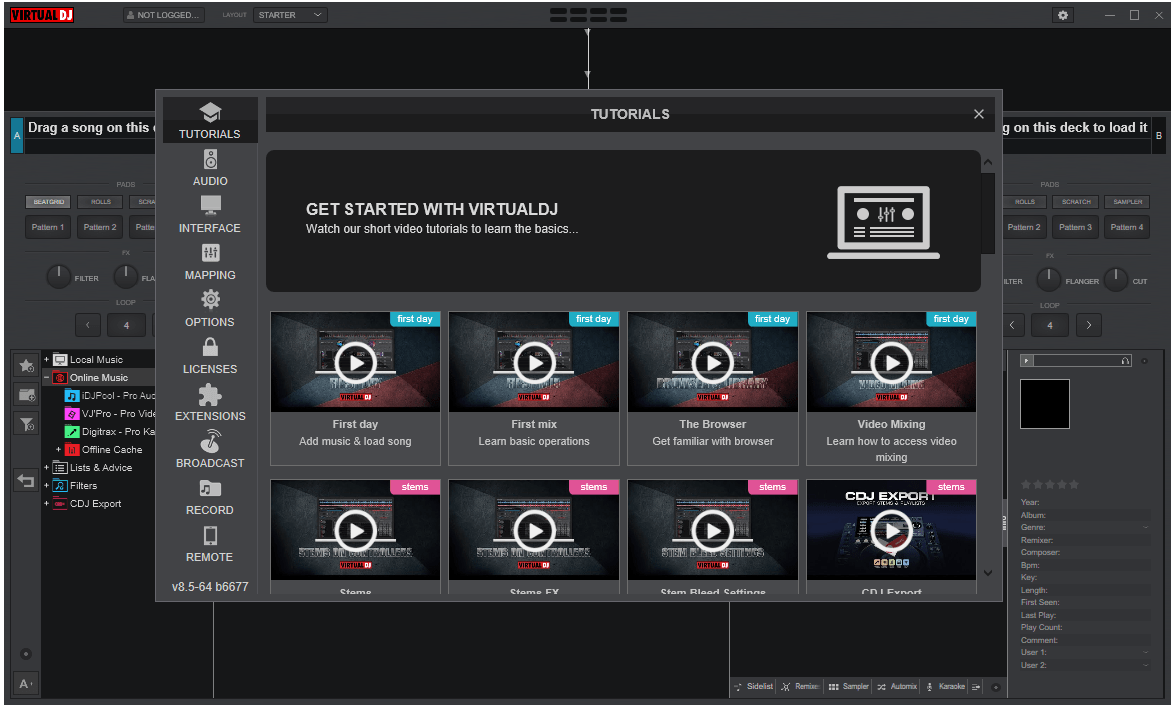
Task: Close the Tutorials dialog
Action: point(978,114)
